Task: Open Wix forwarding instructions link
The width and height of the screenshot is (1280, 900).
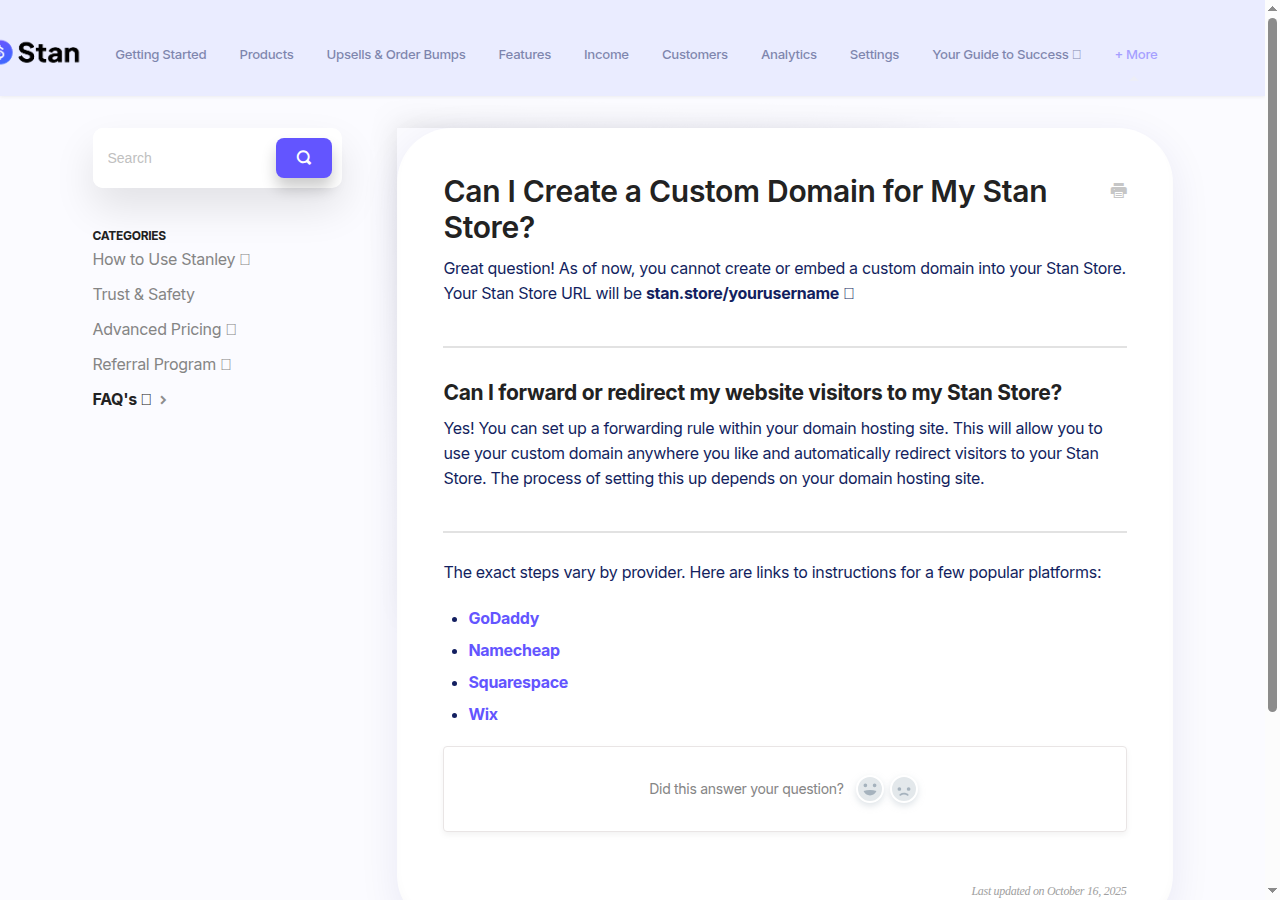Action: coord(483,714)
